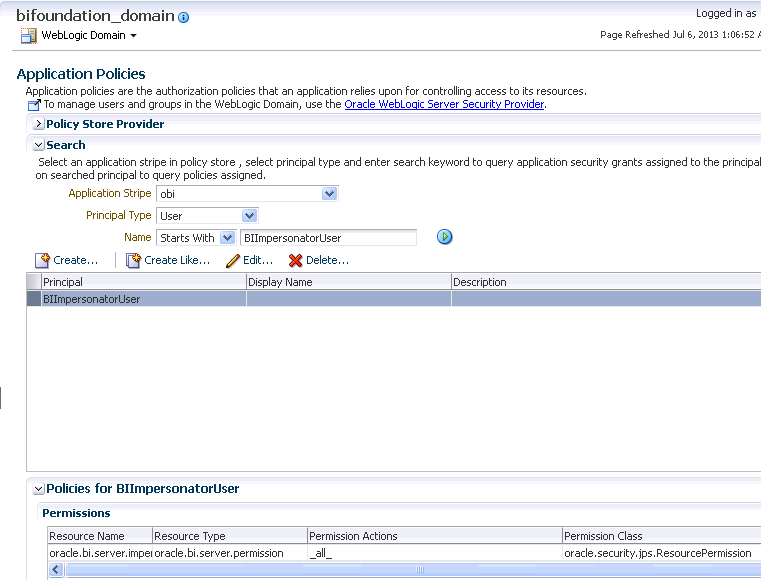Click the row selector for BIImpersonatorUser
Screen dimensions: 761x580
coord(33,299)
